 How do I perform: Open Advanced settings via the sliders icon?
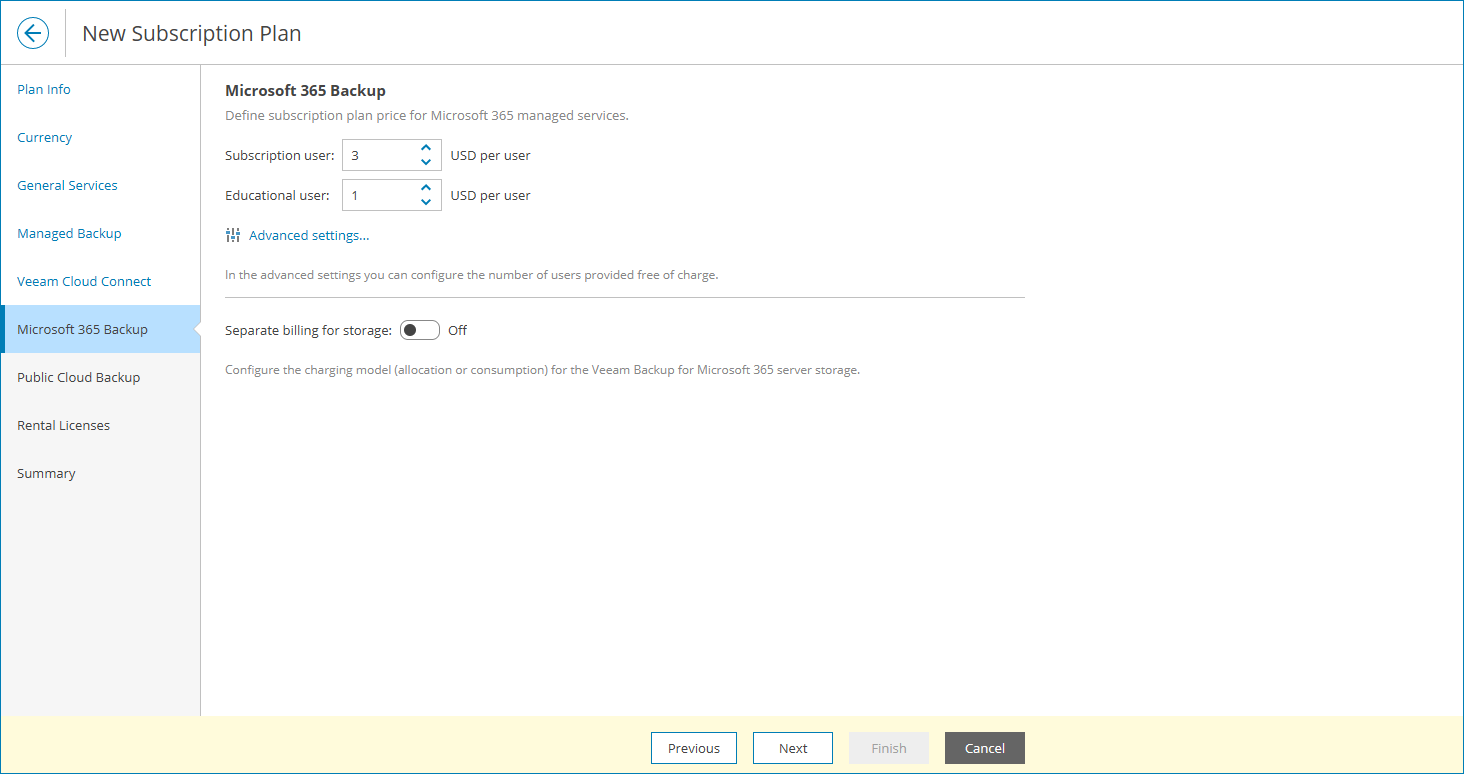tap(233, 234)
